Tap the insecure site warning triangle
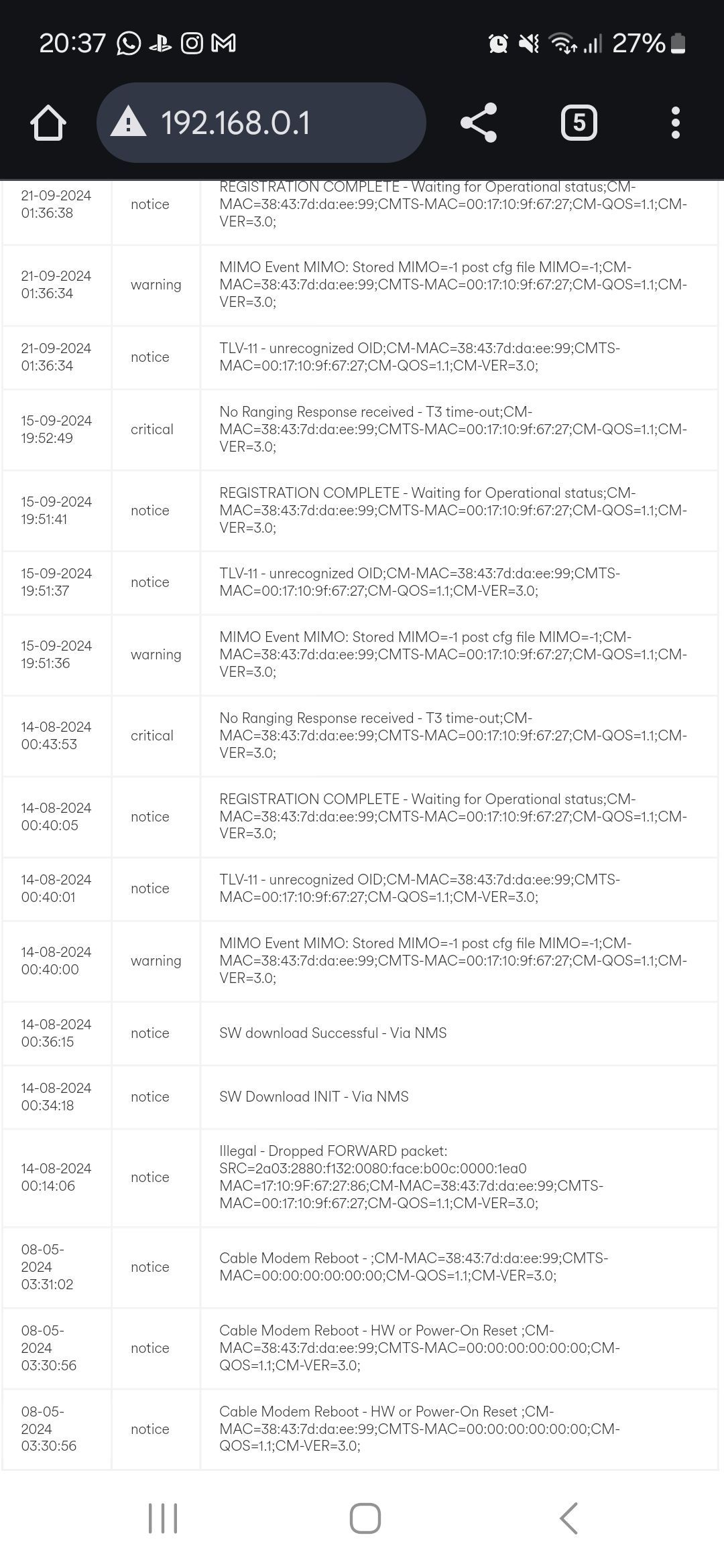724x1568 pixels. [128, 123]
